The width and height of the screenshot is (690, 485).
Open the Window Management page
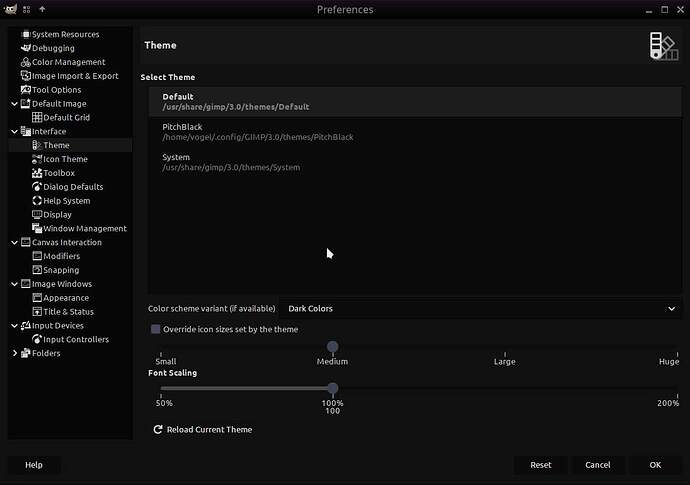[84, 229]
